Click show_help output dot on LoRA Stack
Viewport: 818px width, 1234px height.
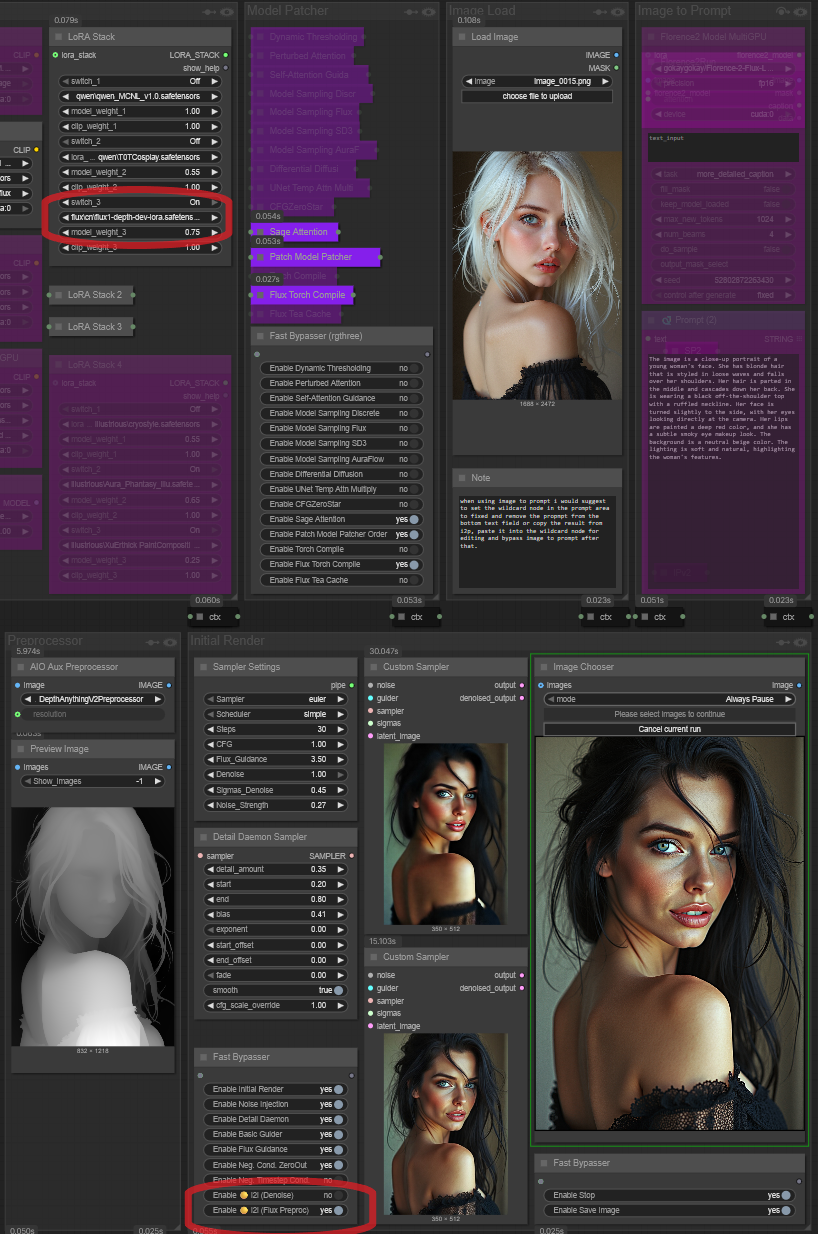coord(226,68)
